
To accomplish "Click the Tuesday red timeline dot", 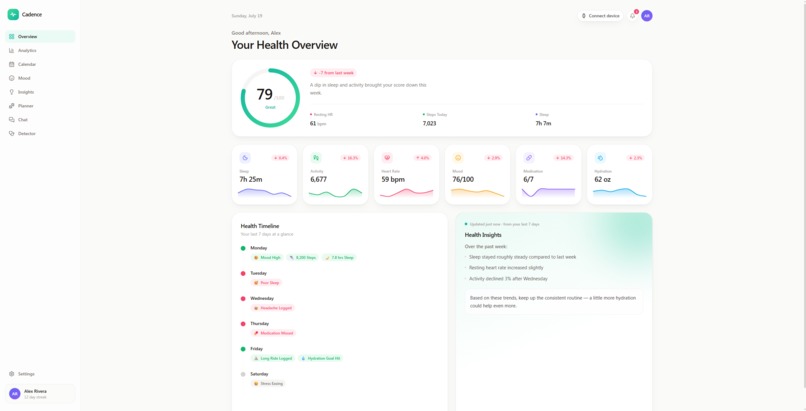I will point(243,273).
